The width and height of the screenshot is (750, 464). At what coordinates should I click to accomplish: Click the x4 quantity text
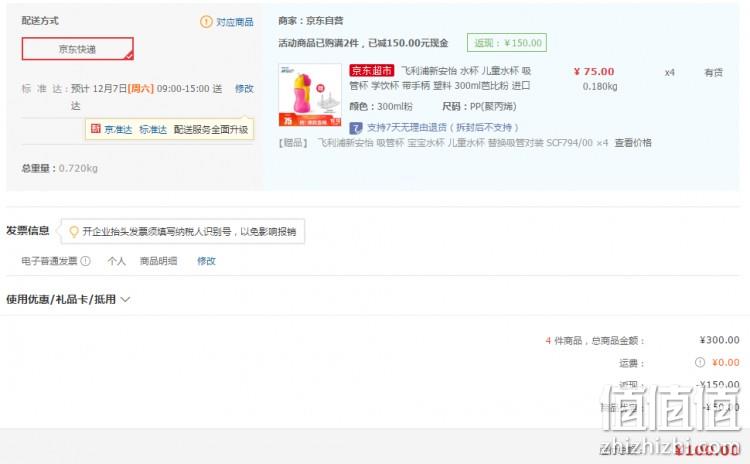(670, 73)
